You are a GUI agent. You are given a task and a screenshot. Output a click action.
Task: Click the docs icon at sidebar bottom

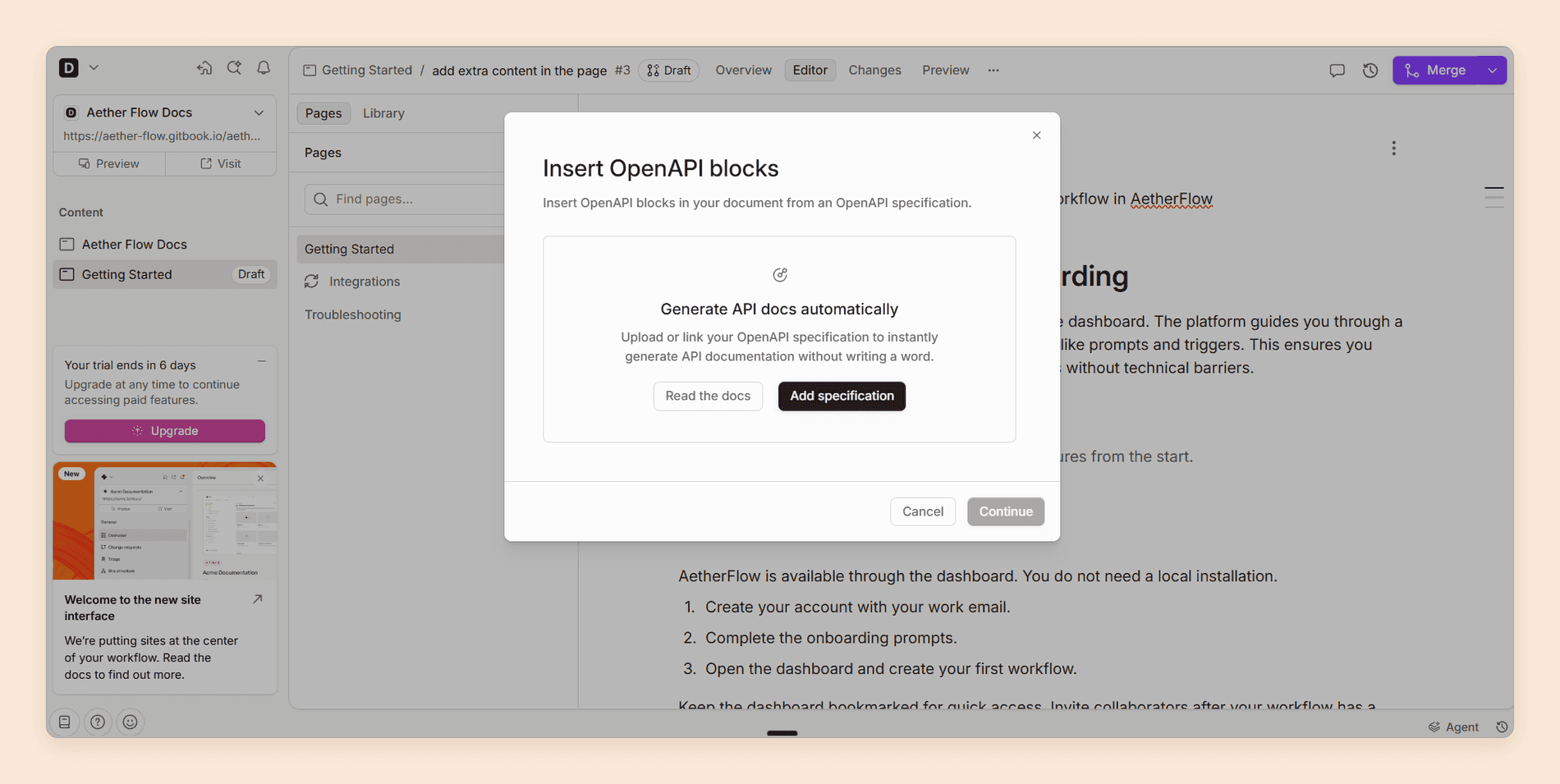pyautogui.click(x=65, y=722)
